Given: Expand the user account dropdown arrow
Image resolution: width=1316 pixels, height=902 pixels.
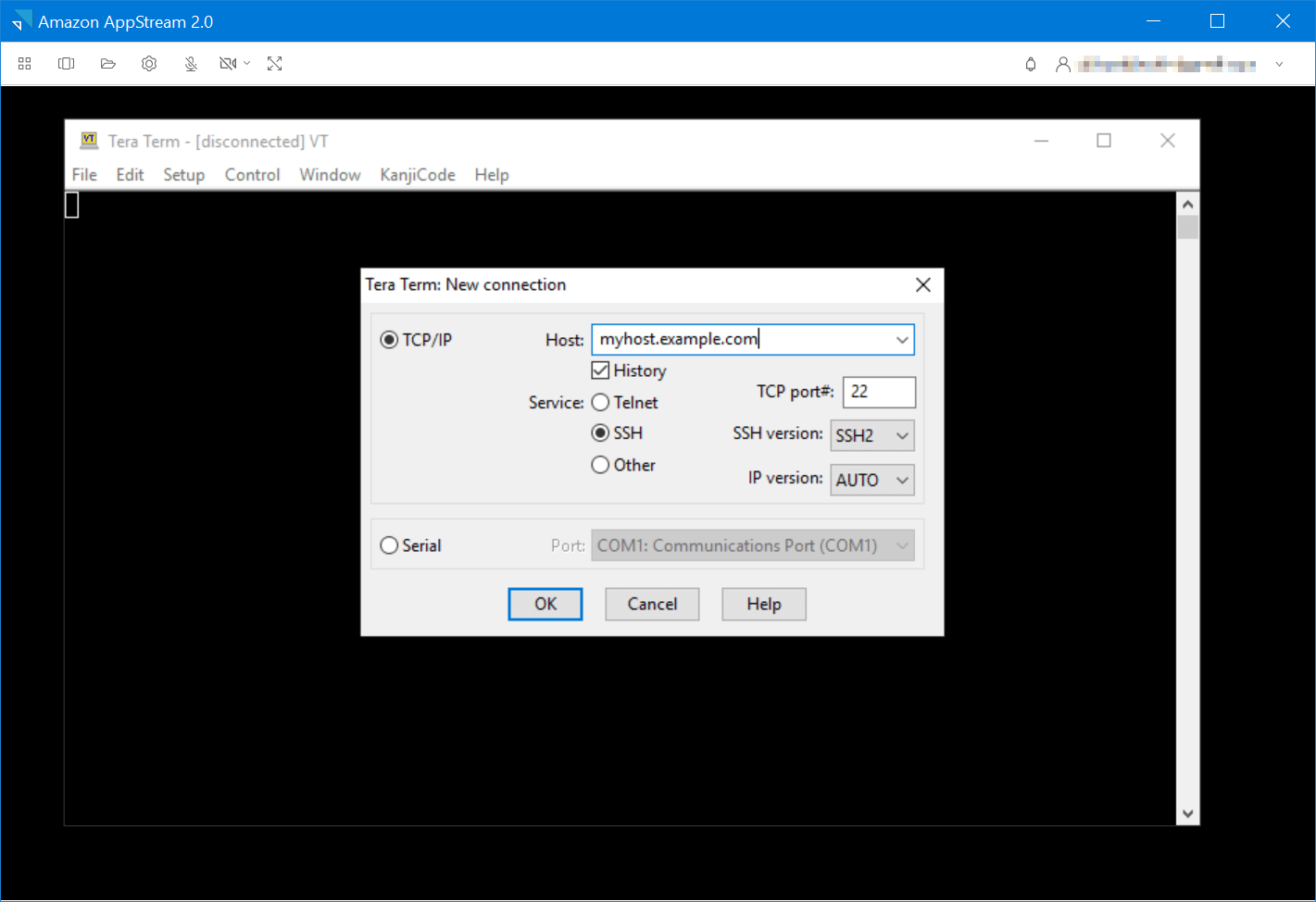Looking at the screenshot, I should click(x=1279, y=65).
